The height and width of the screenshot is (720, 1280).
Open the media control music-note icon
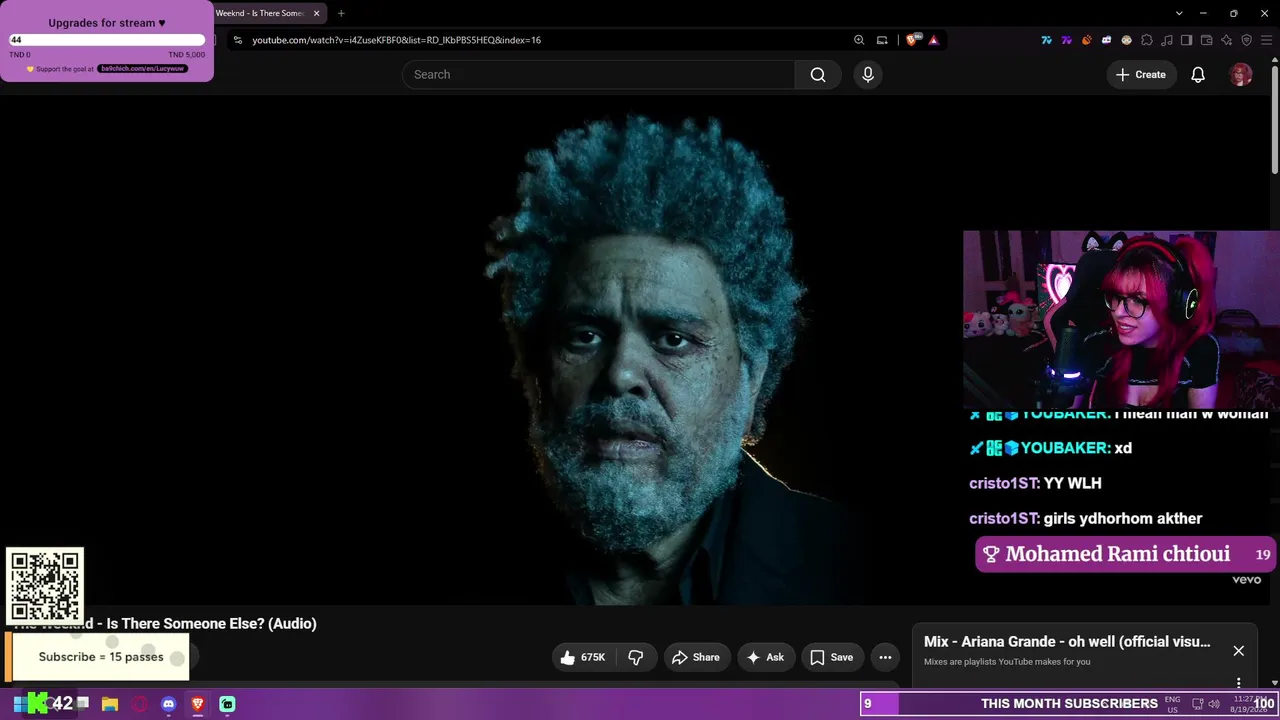1166,40
